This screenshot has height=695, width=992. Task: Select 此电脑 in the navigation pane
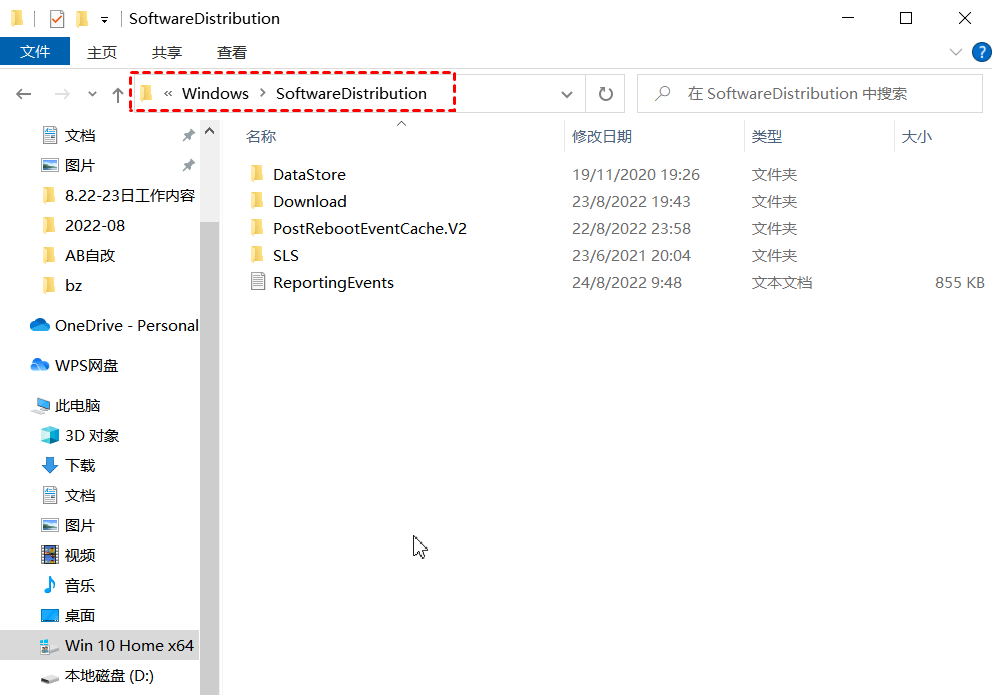(x=77, y=405)
